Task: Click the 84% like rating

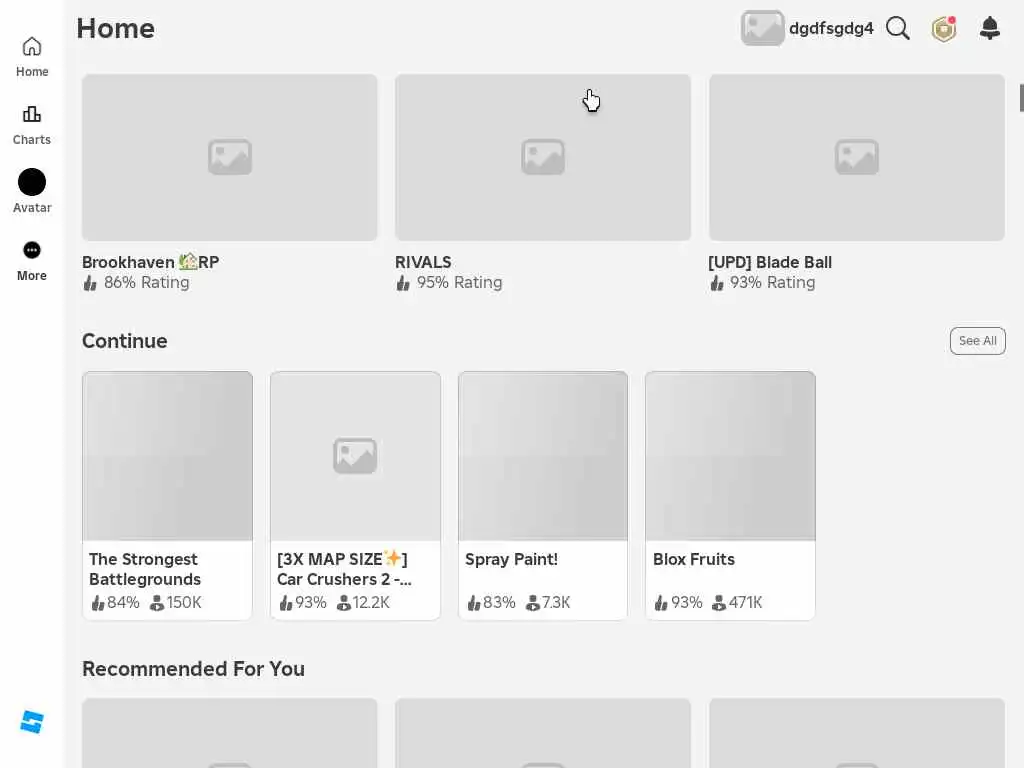Action: pos(115,603)
